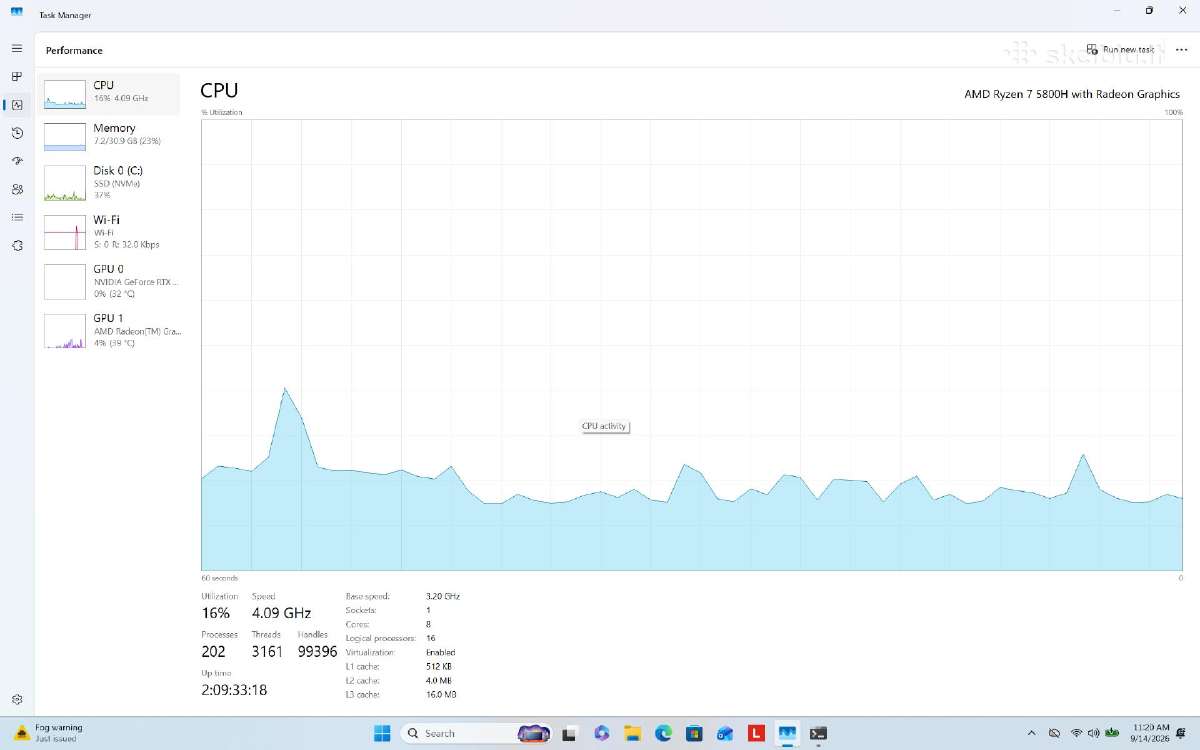Select the Disk 0 (C:) entry
The image size is (1200, 750).
(x=109, y=182)
